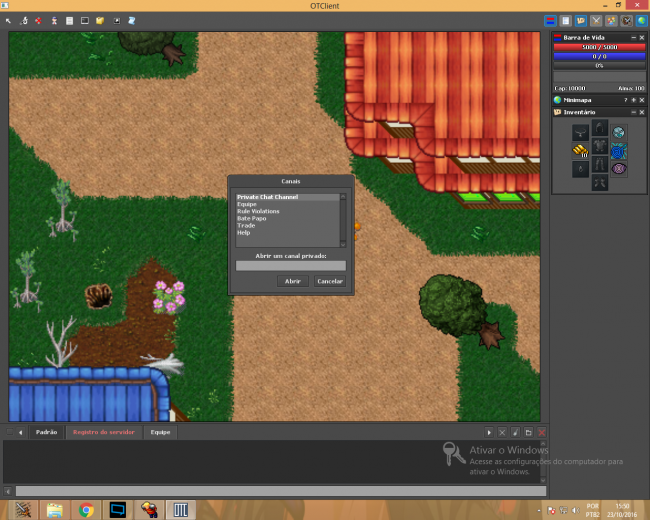Click the red X ignore icon in chat bar
Viewport: 650px width, 520px height.
coord(541,433)
